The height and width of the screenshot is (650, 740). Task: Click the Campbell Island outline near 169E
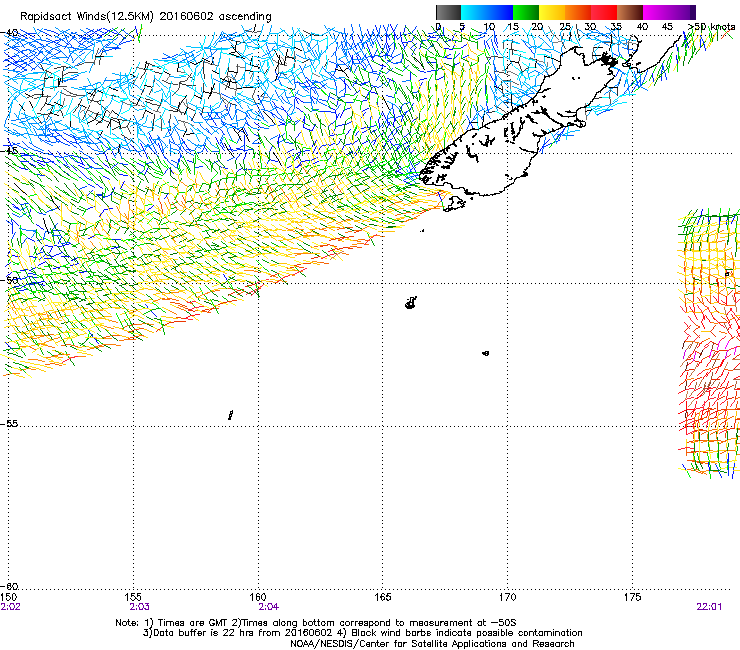click(486, 353)
